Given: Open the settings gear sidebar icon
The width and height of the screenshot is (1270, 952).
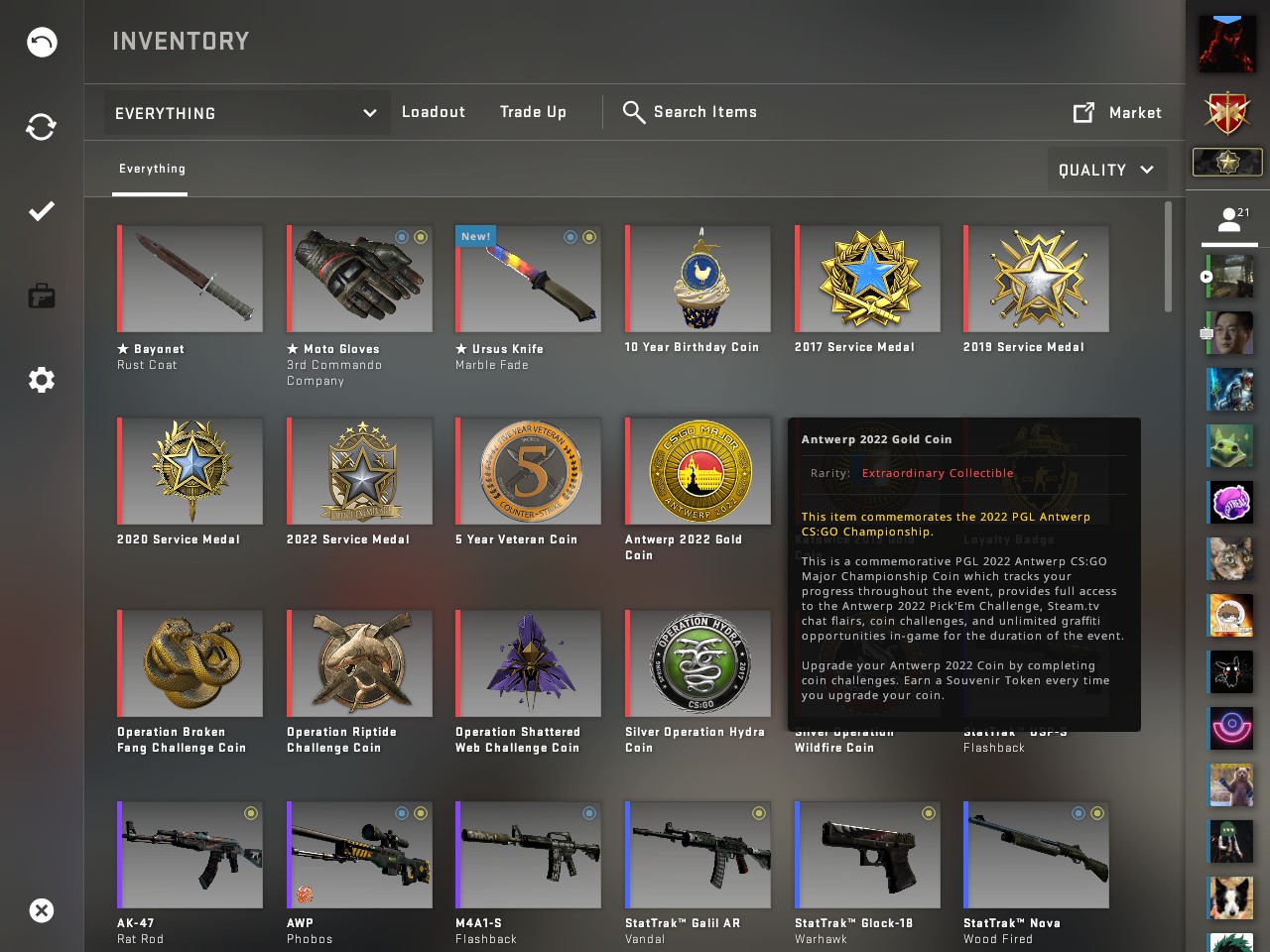Looking at the screenshot, I should (42, 380).
